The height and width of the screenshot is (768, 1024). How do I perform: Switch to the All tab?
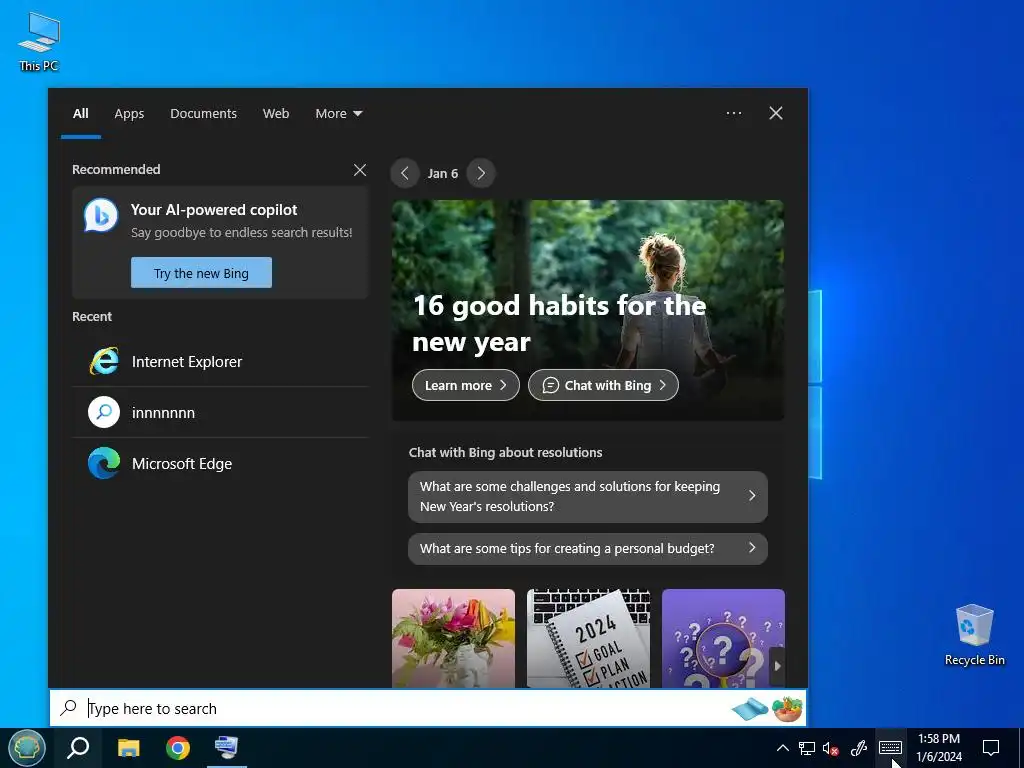pos(81,114)
